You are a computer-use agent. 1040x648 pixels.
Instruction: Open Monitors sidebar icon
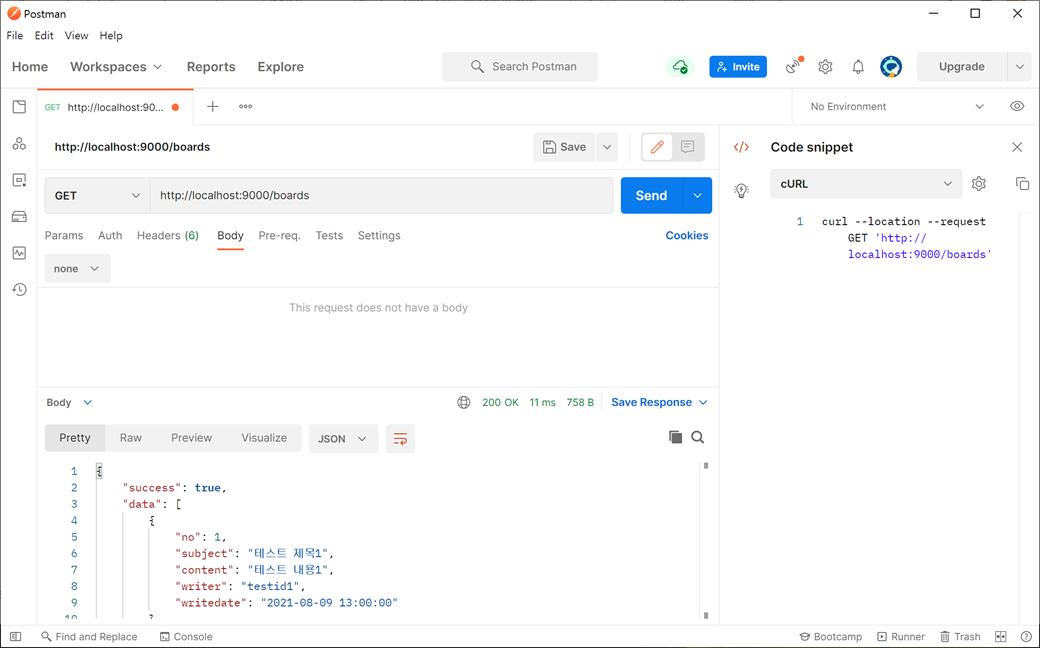[x=19, y=253]
